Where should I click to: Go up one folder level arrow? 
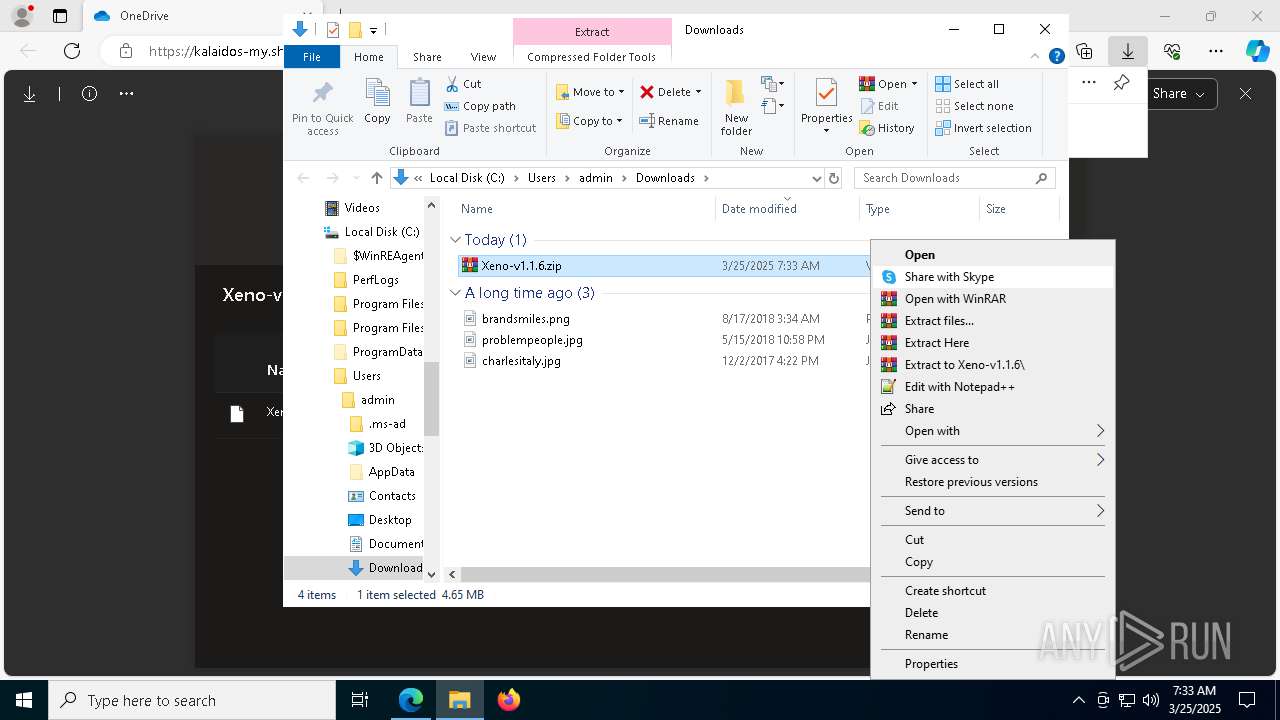376,178
